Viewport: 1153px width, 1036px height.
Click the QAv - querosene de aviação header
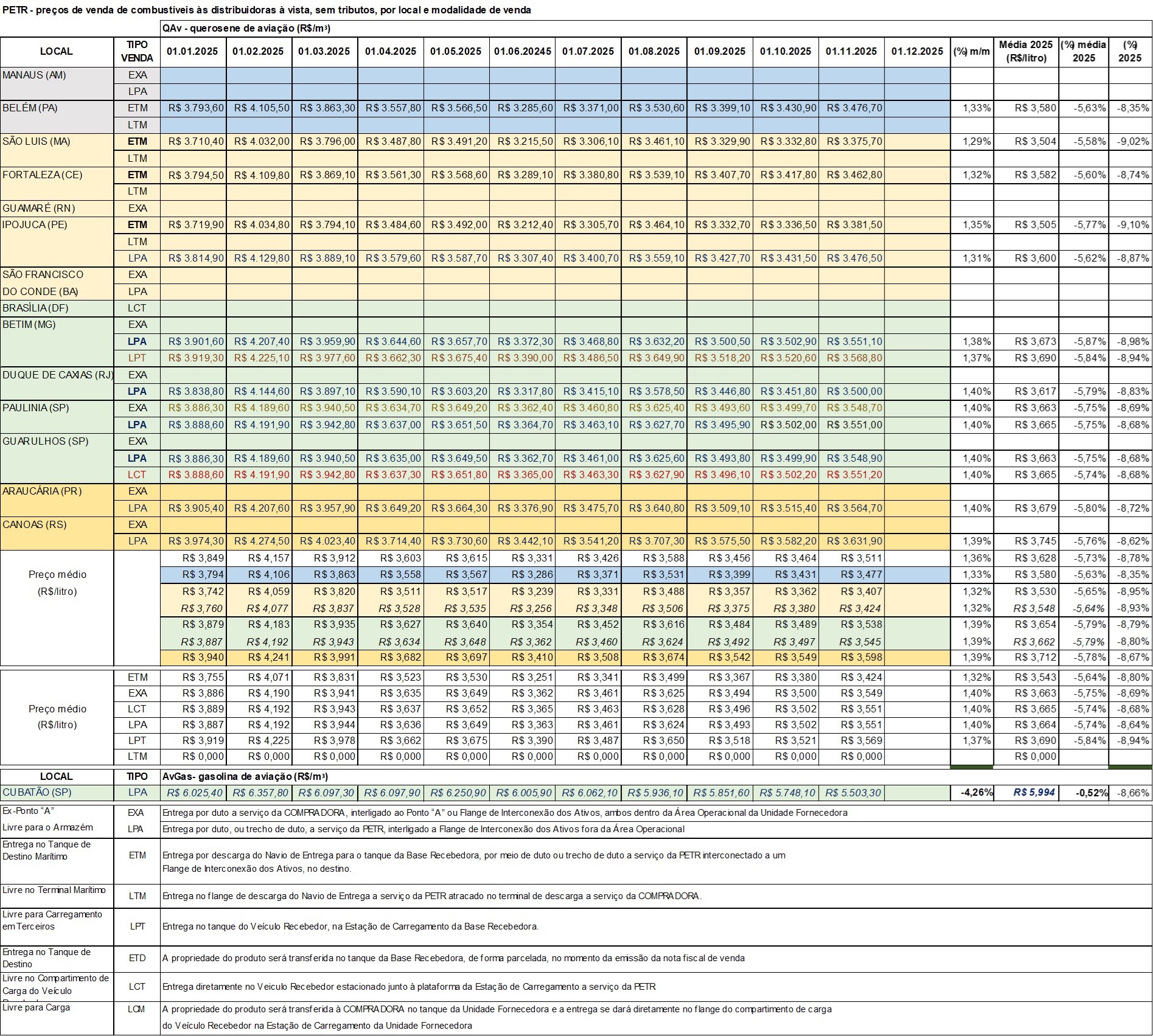coord(246,29)
